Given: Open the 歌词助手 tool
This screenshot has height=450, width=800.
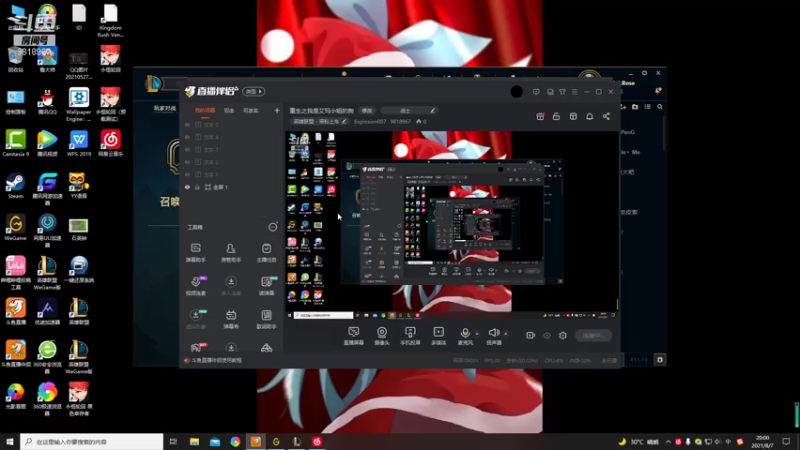Looking at the screenshot, I should coord(266,319).
